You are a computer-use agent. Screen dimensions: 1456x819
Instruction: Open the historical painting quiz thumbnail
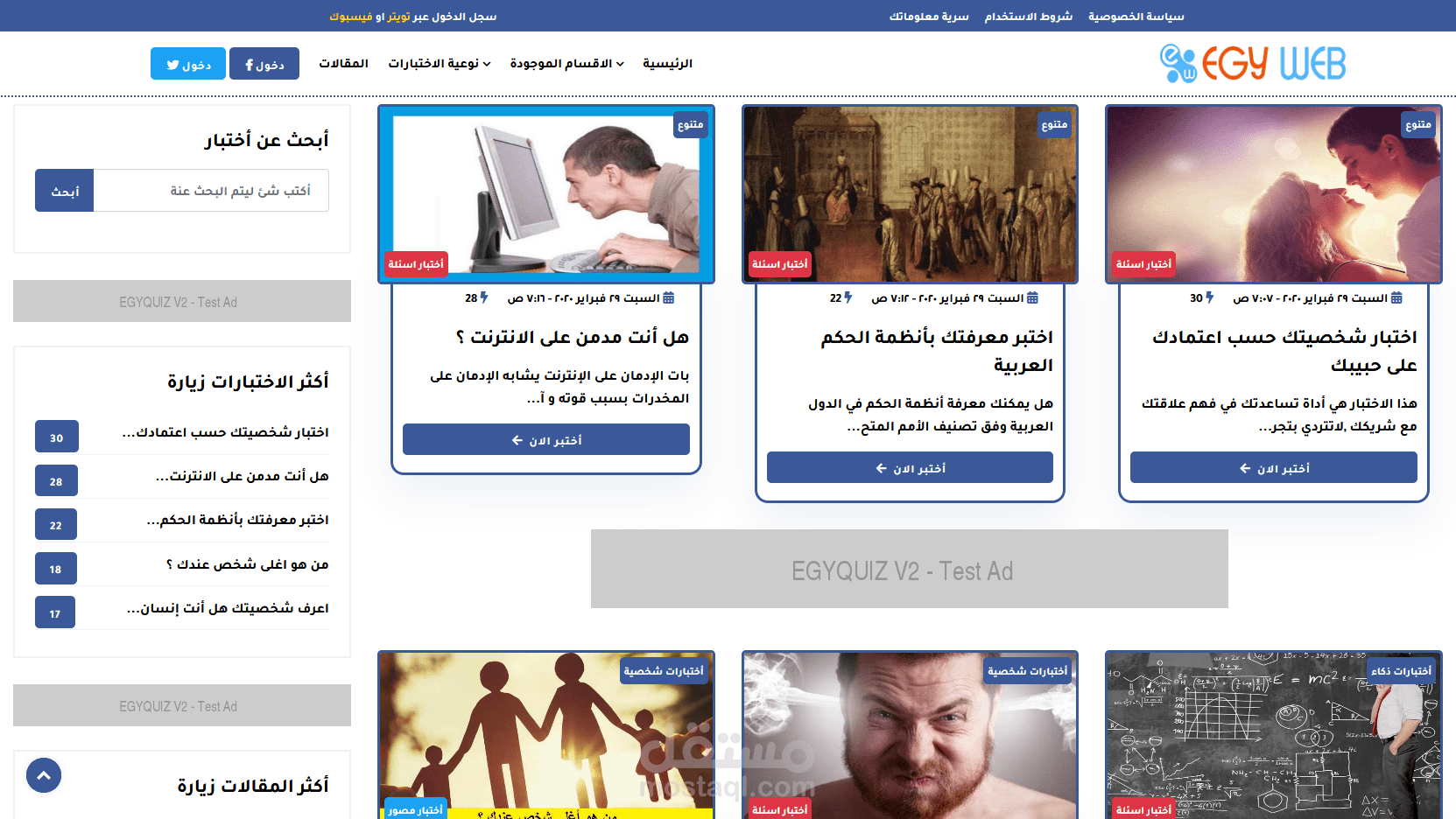[x=910, y=194]
